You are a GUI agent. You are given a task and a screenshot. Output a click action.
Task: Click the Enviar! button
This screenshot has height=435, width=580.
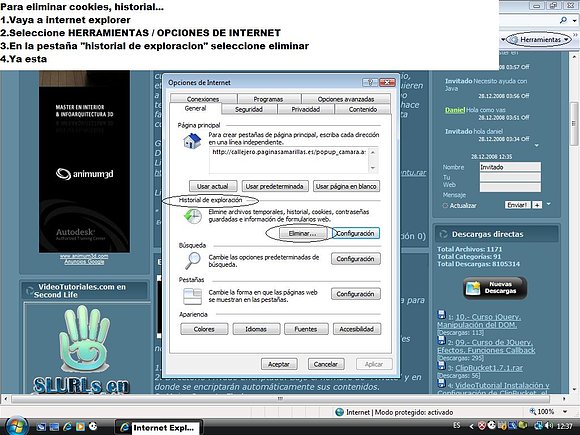[x=517, y=205]
